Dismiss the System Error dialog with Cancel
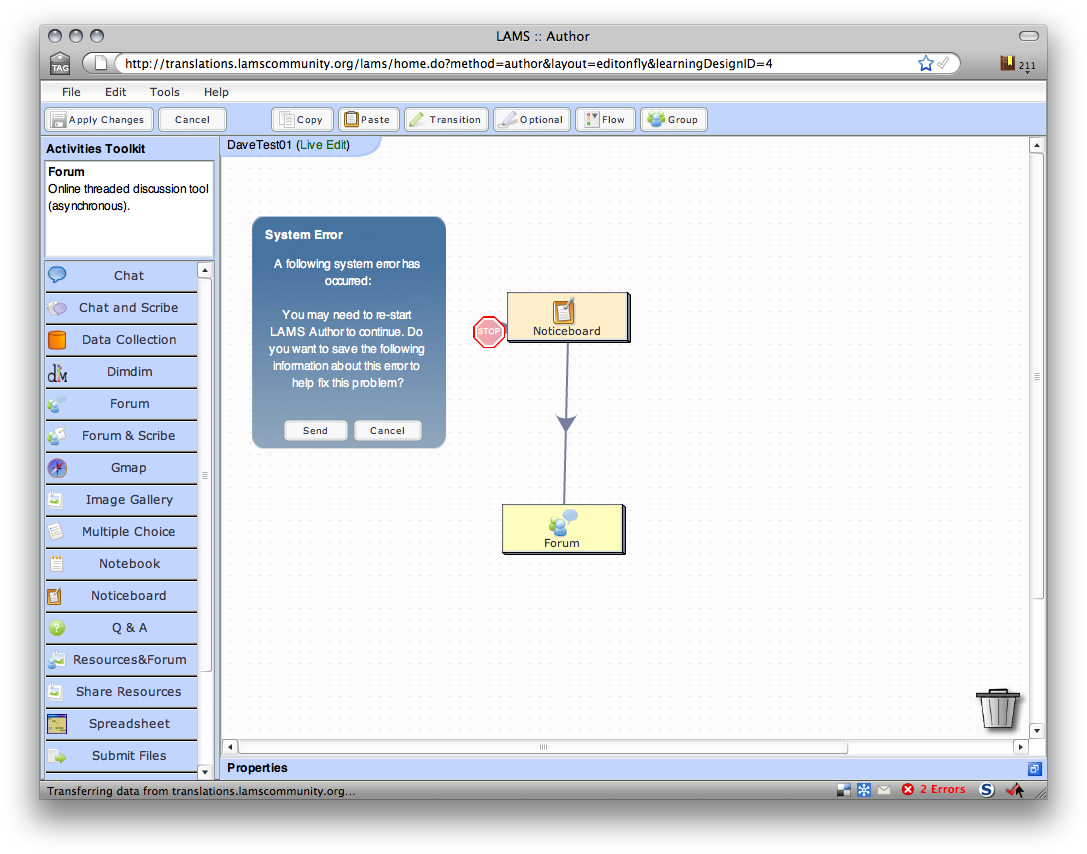The width and height of the screenshot is (1087, 854). click(387, 431)
